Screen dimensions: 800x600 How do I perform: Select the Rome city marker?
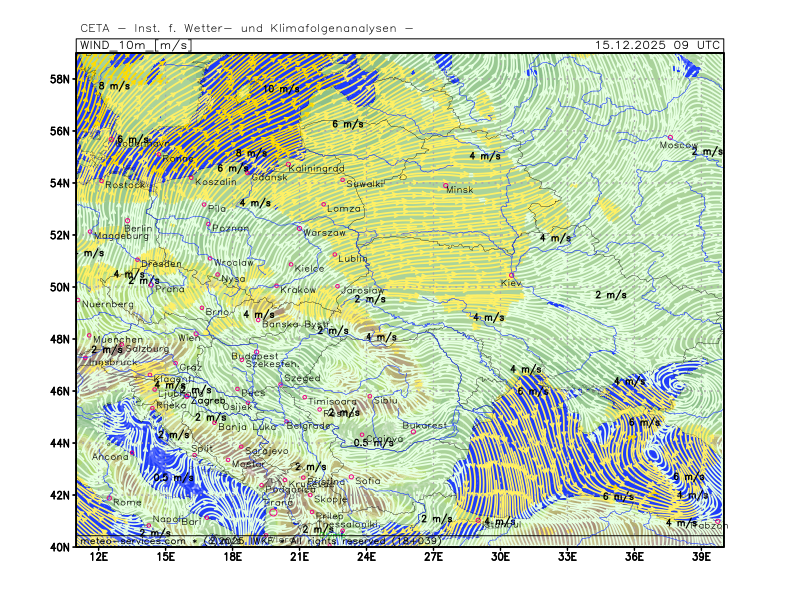point(110,497)
